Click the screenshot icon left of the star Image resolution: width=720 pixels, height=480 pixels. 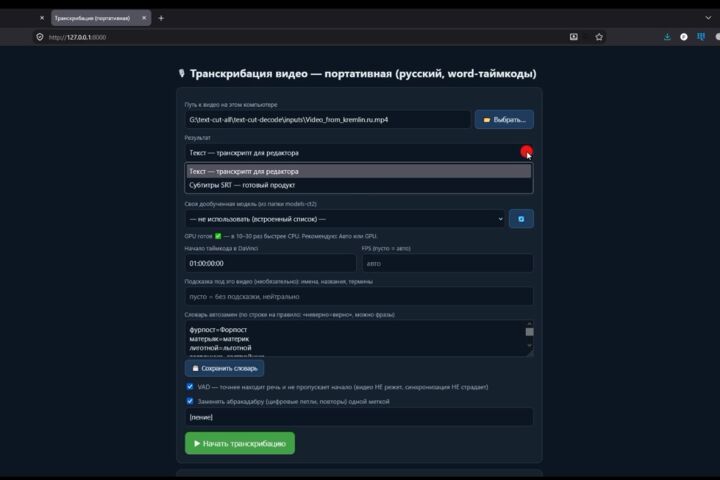coord(574,37)
